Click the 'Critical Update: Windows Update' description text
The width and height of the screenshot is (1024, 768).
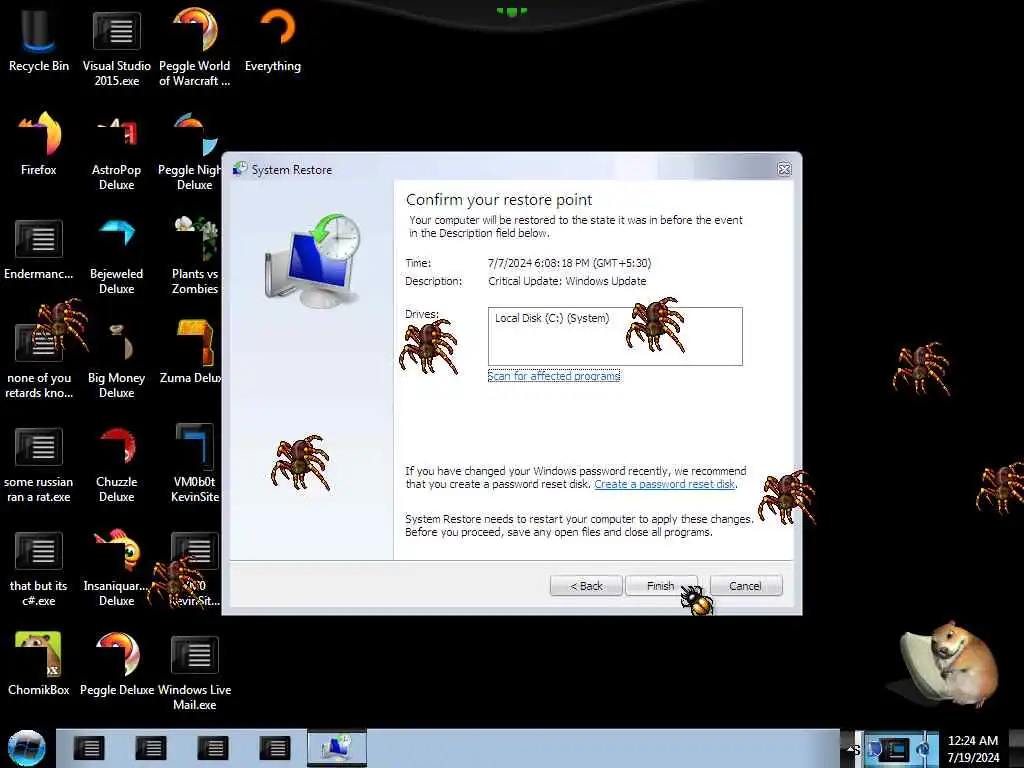567,281
